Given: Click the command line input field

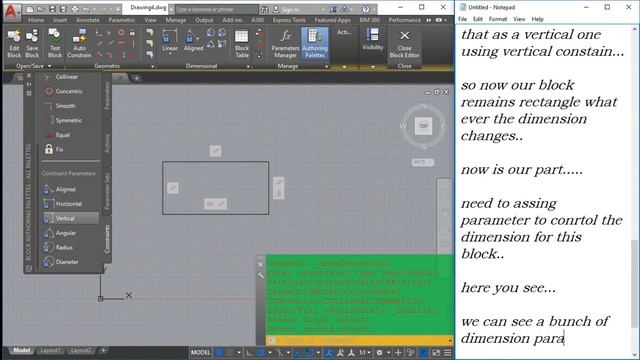Looking at the screenshot, I should click(x=359, y=340).
